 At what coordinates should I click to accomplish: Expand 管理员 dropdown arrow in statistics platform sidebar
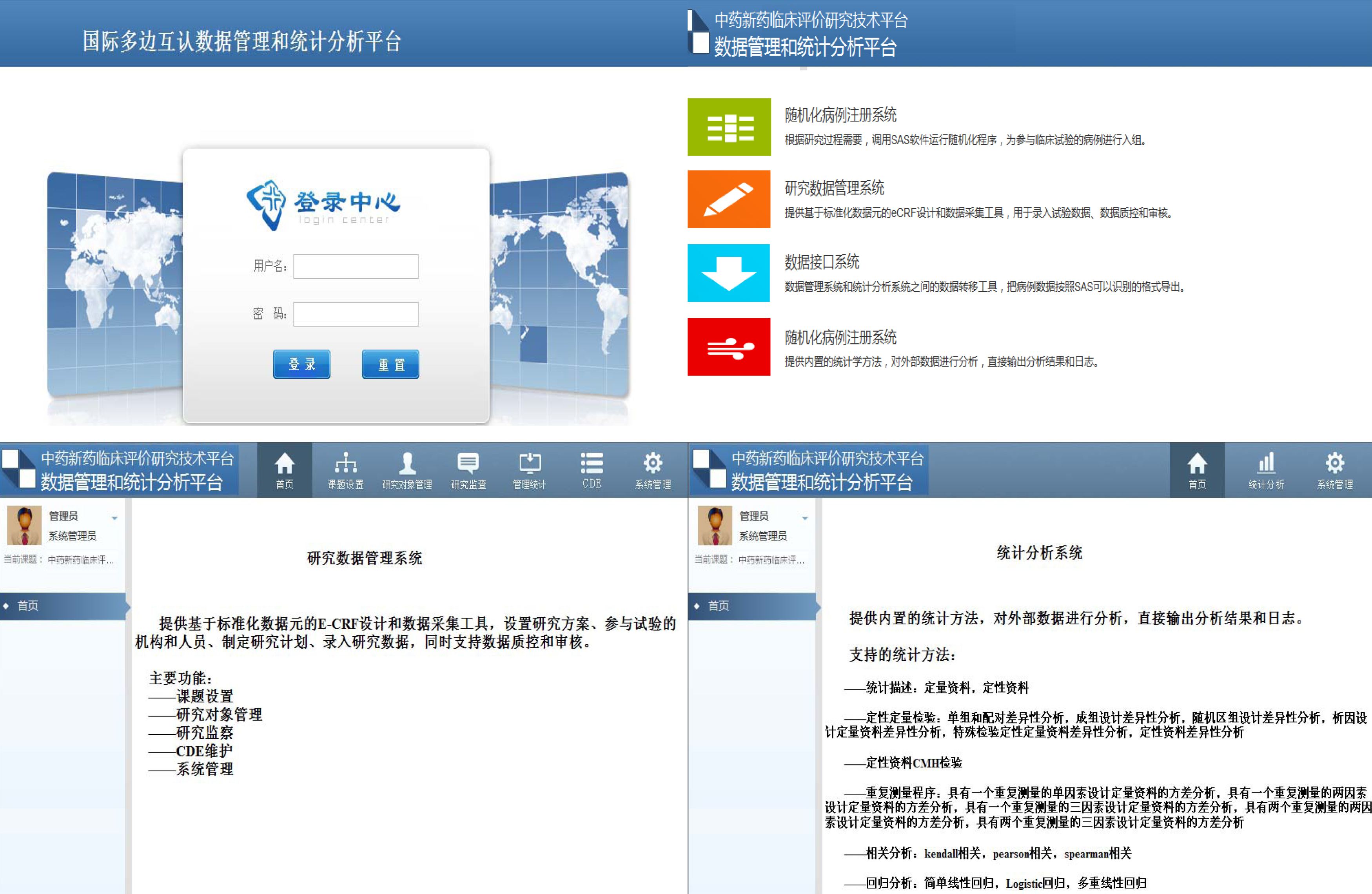[x=805, y=518]
